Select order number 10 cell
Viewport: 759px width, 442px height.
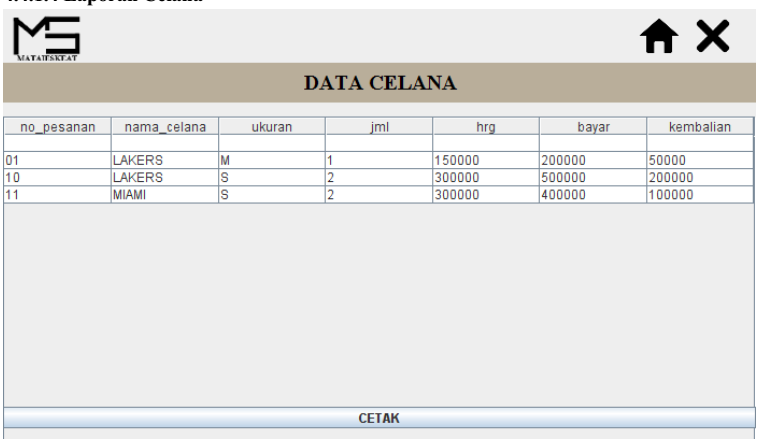58,178
